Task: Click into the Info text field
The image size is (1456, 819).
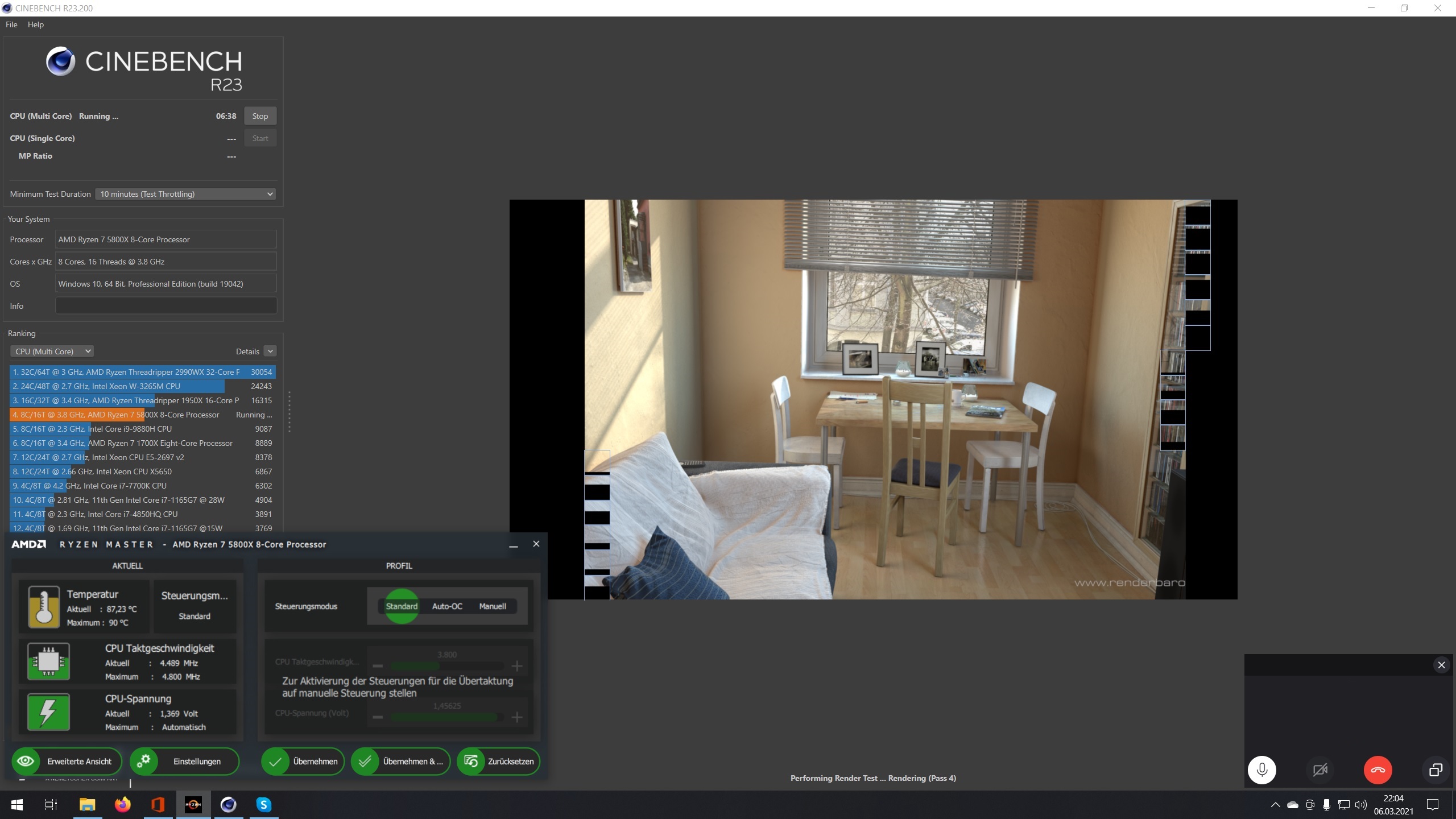Action: coord(166,306)
